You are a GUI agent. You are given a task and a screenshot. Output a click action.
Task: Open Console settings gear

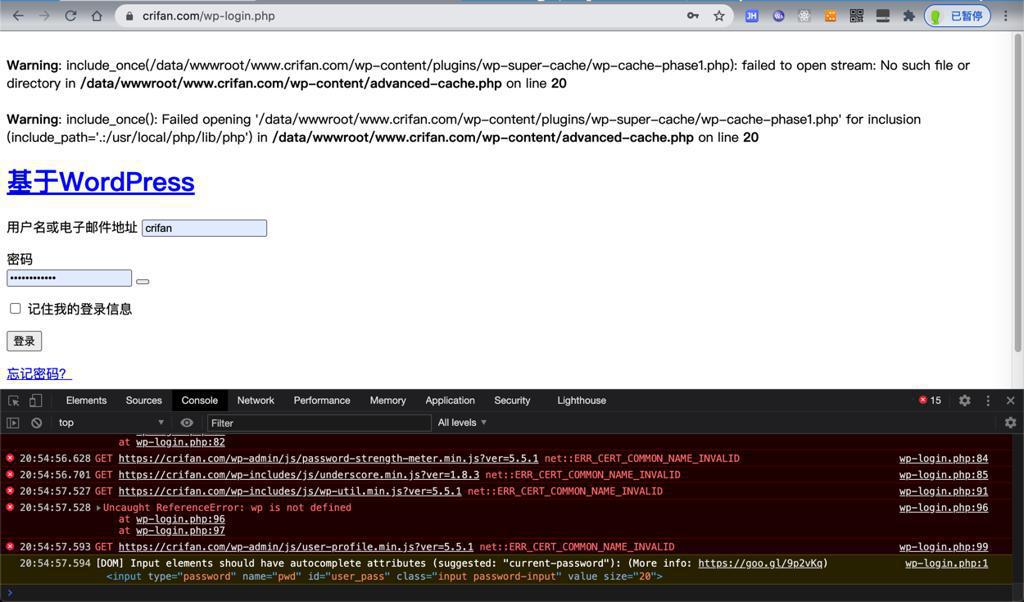point(1010,422)
